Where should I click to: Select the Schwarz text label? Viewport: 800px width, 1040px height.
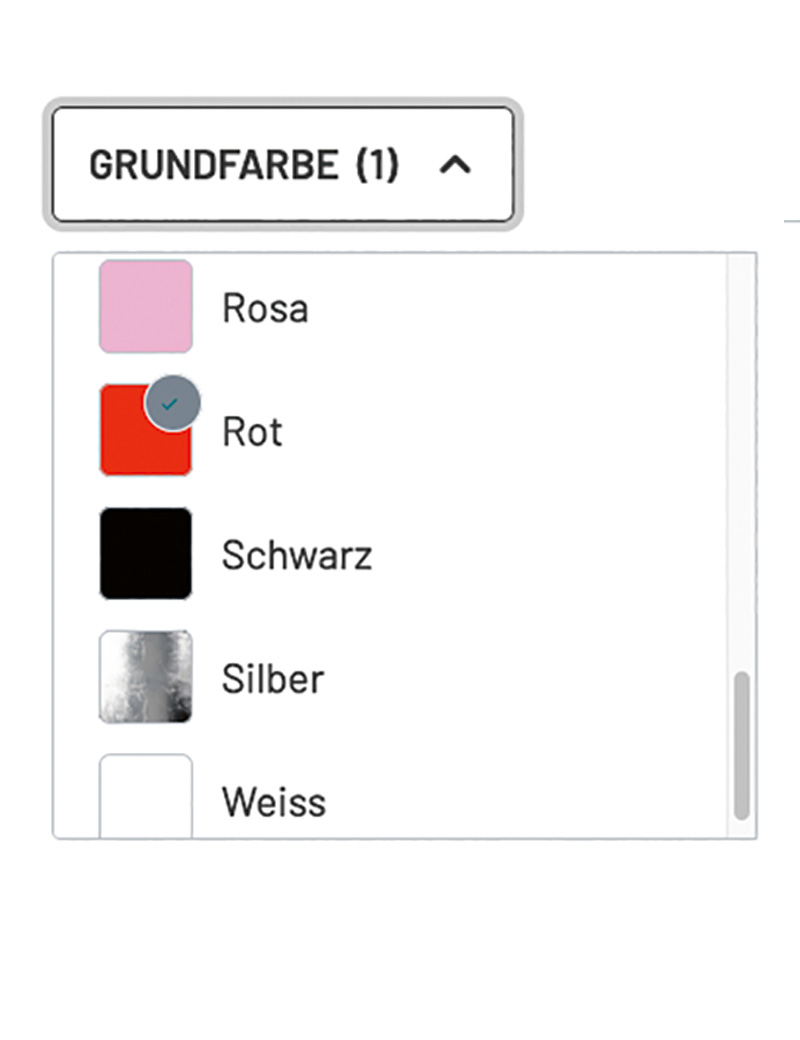[297, 555]
